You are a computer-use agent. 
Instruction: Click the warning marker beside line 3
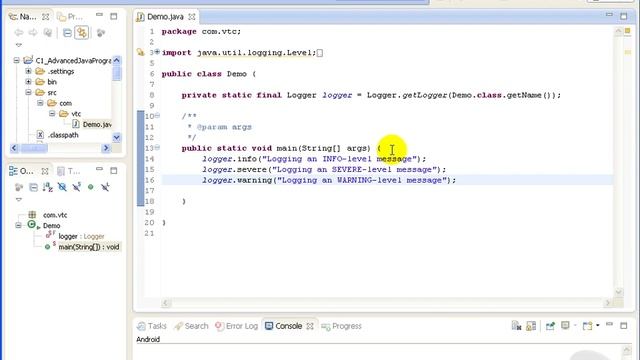point(140,52)
